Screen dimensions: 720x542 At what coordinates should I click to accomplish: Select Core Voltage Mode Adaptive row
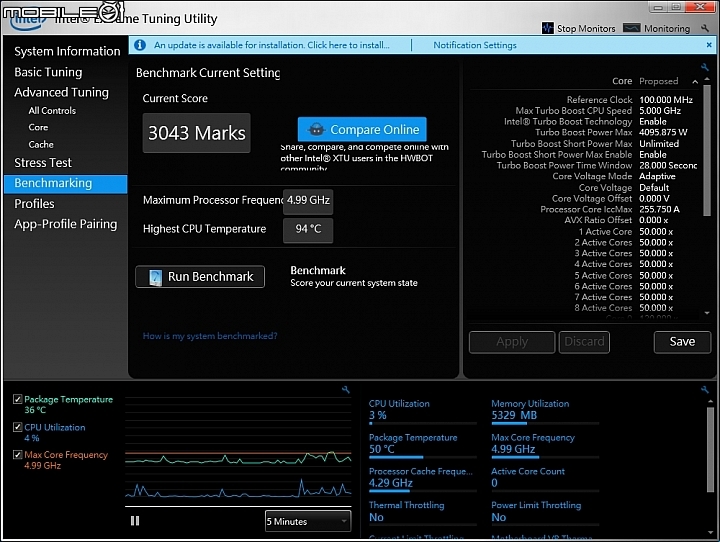click(x=613, y=176)
